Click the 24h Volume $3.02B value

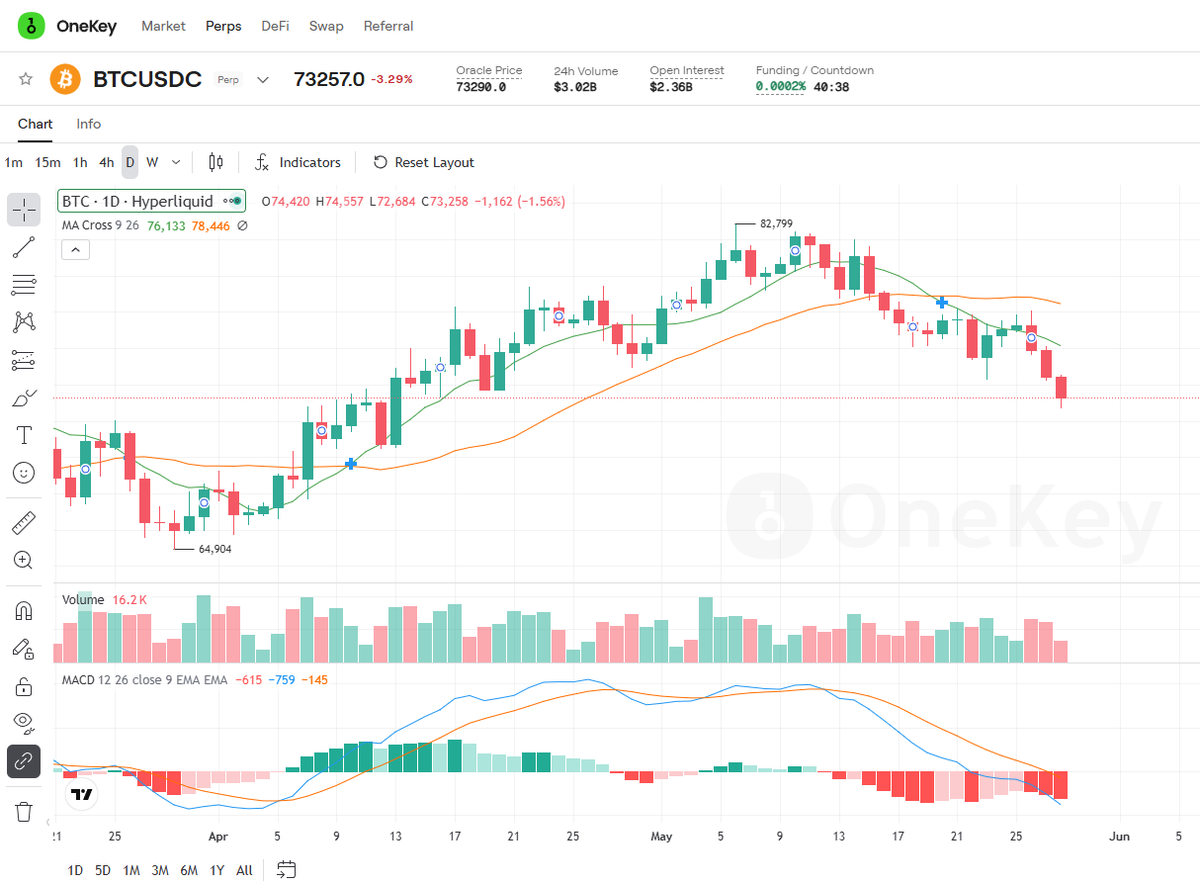pyautogui.click(x=575, y=87)
